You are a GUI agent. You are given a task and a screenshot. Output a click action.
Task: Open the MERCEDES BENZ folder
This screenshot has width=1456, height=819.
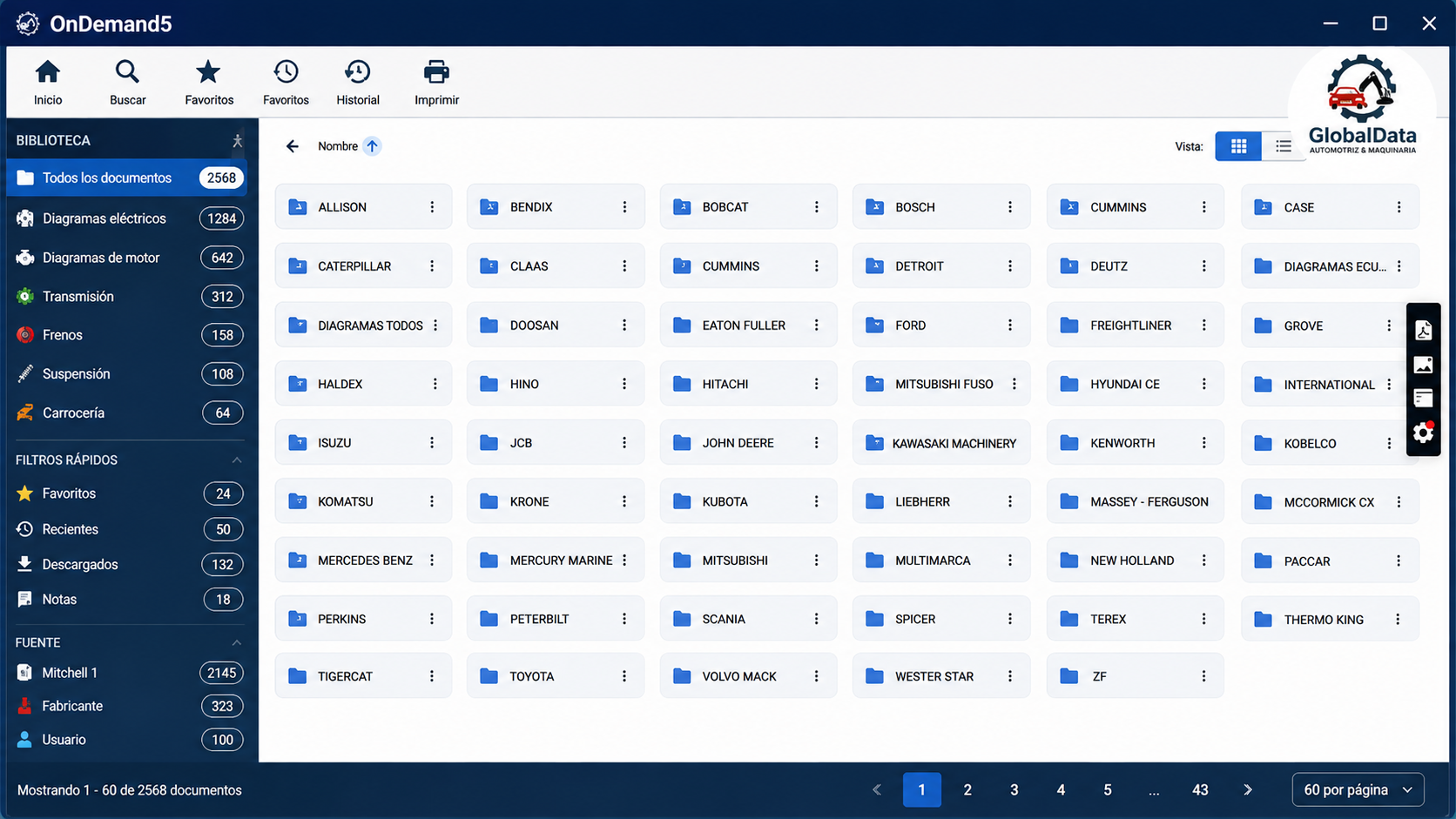[363, 561]
